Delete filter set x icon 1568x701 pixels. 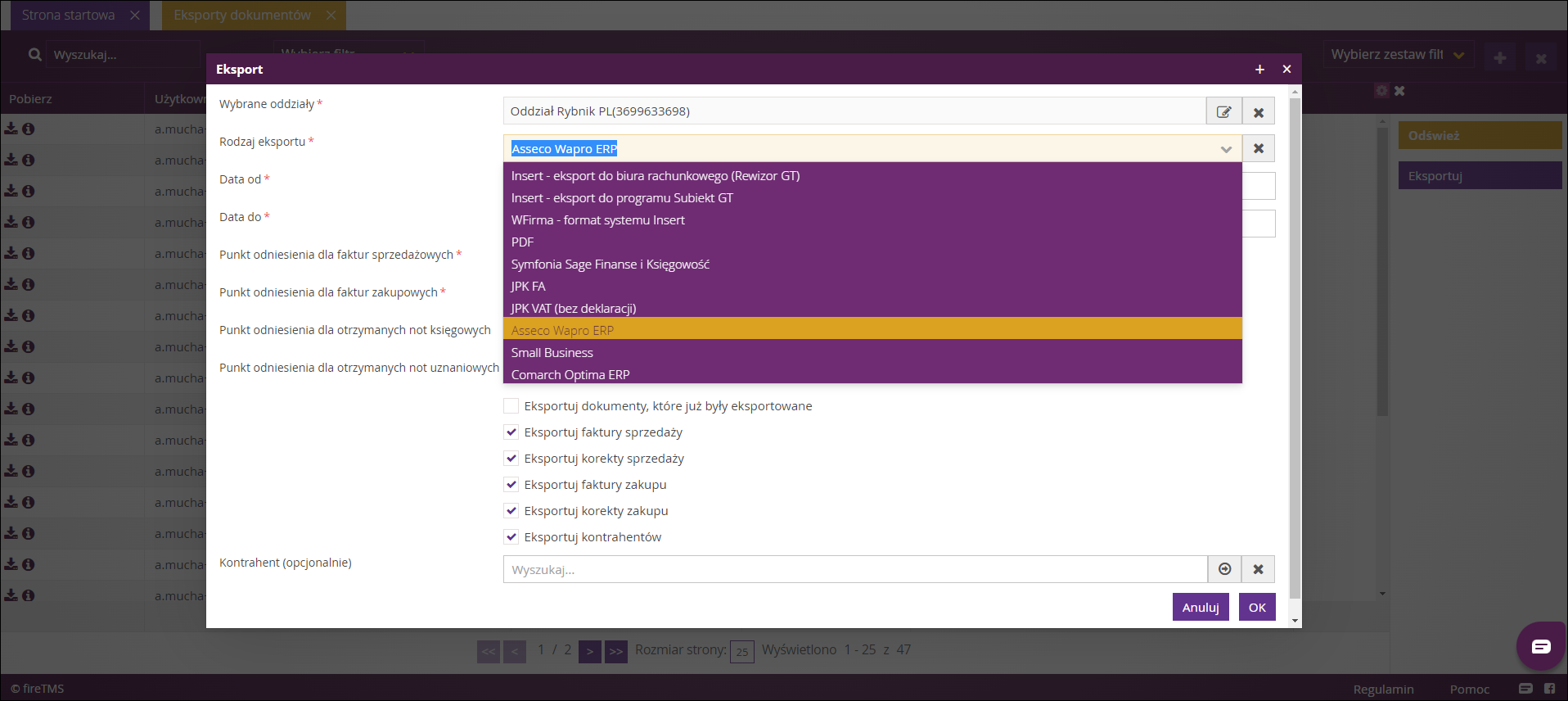click(1541, 58)
